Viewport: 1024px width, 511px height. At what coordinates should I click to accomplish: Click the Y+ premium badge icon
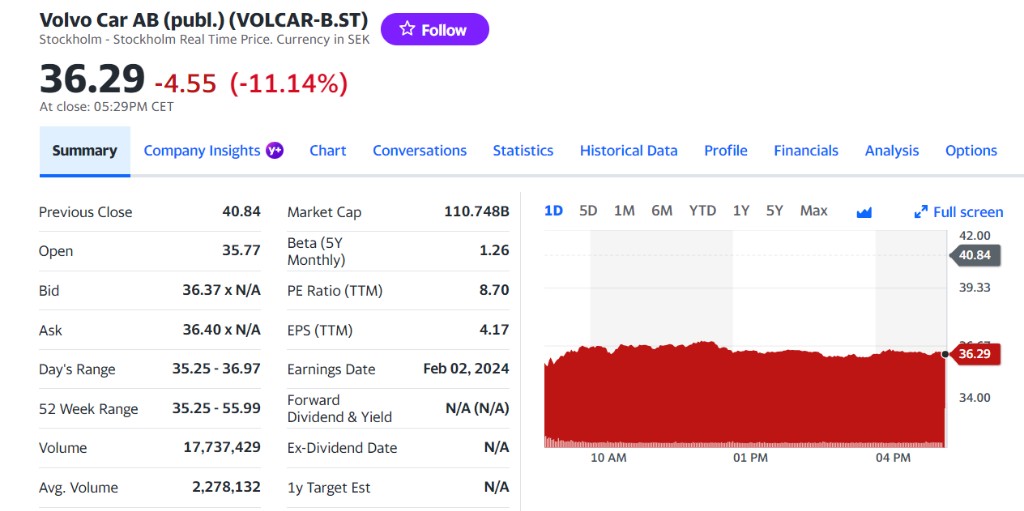[x=275, y=150]
